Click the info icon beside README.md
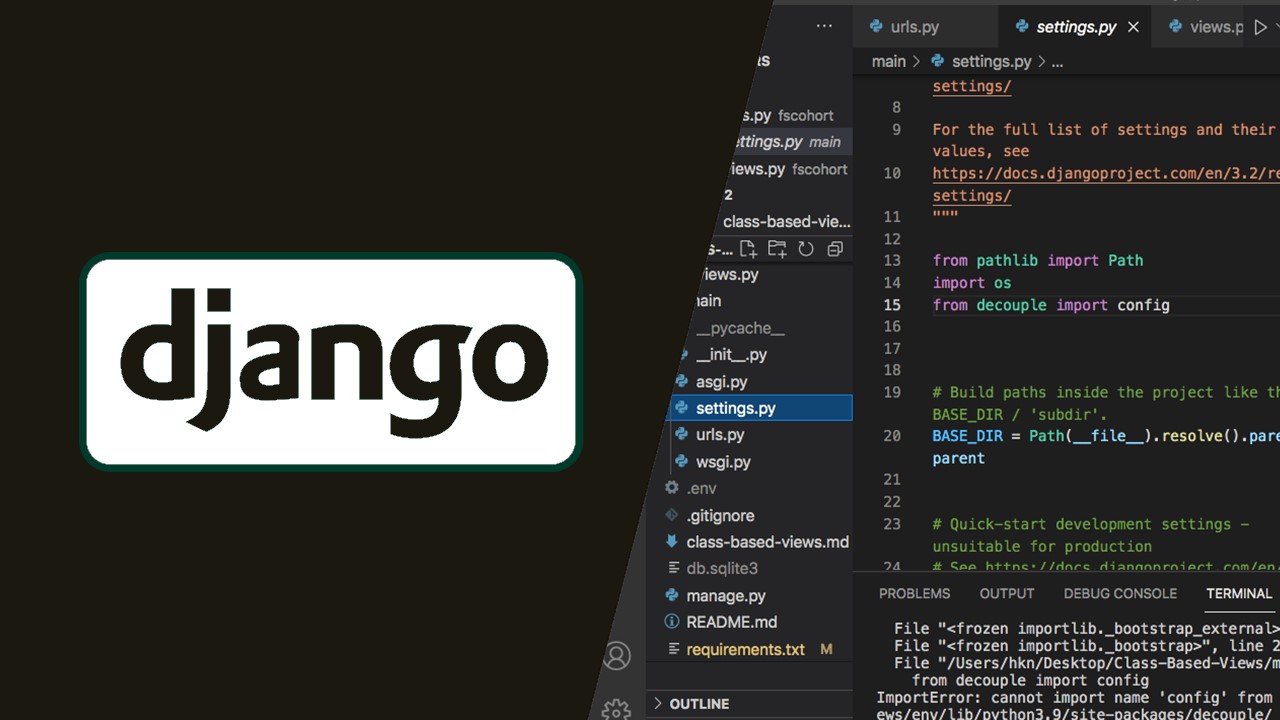The image size is (1280, 720). pos(672,622)
